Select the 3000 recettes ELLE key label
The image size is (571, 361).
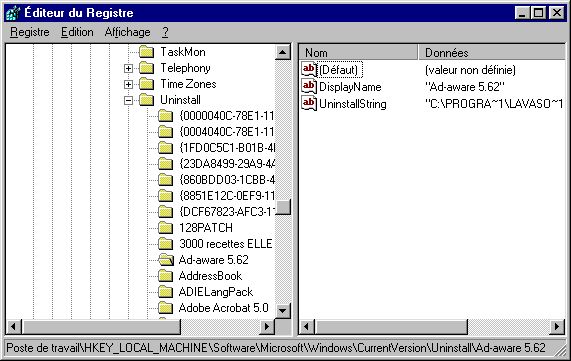point(225,244)
